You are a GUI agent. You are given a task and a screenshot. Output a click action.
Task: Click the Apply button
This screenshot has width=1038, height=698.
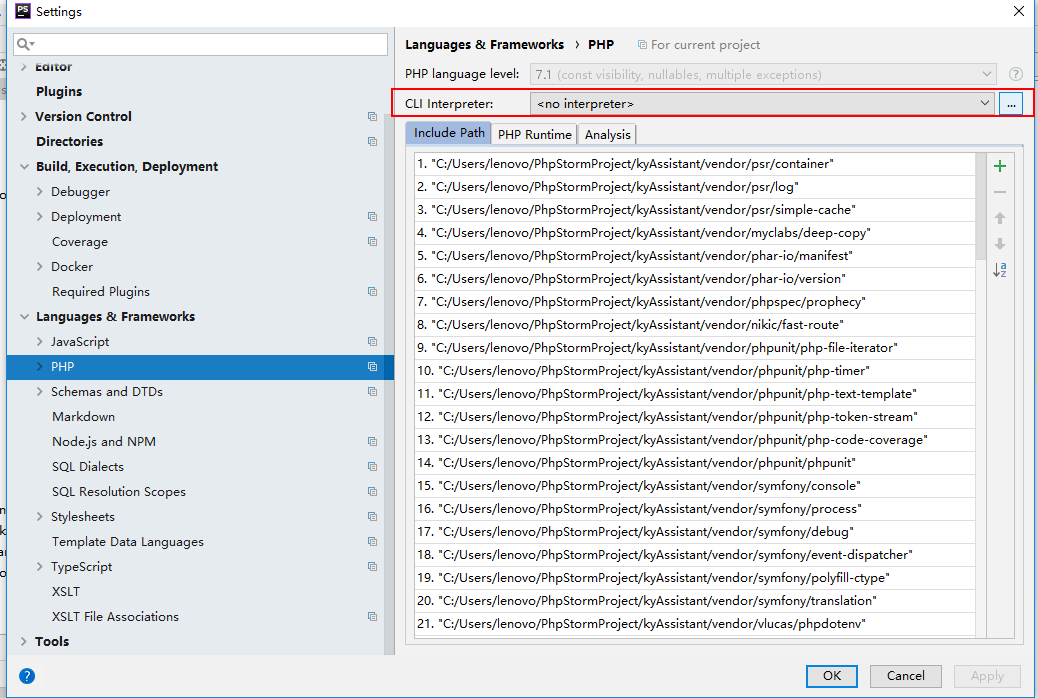987,675
